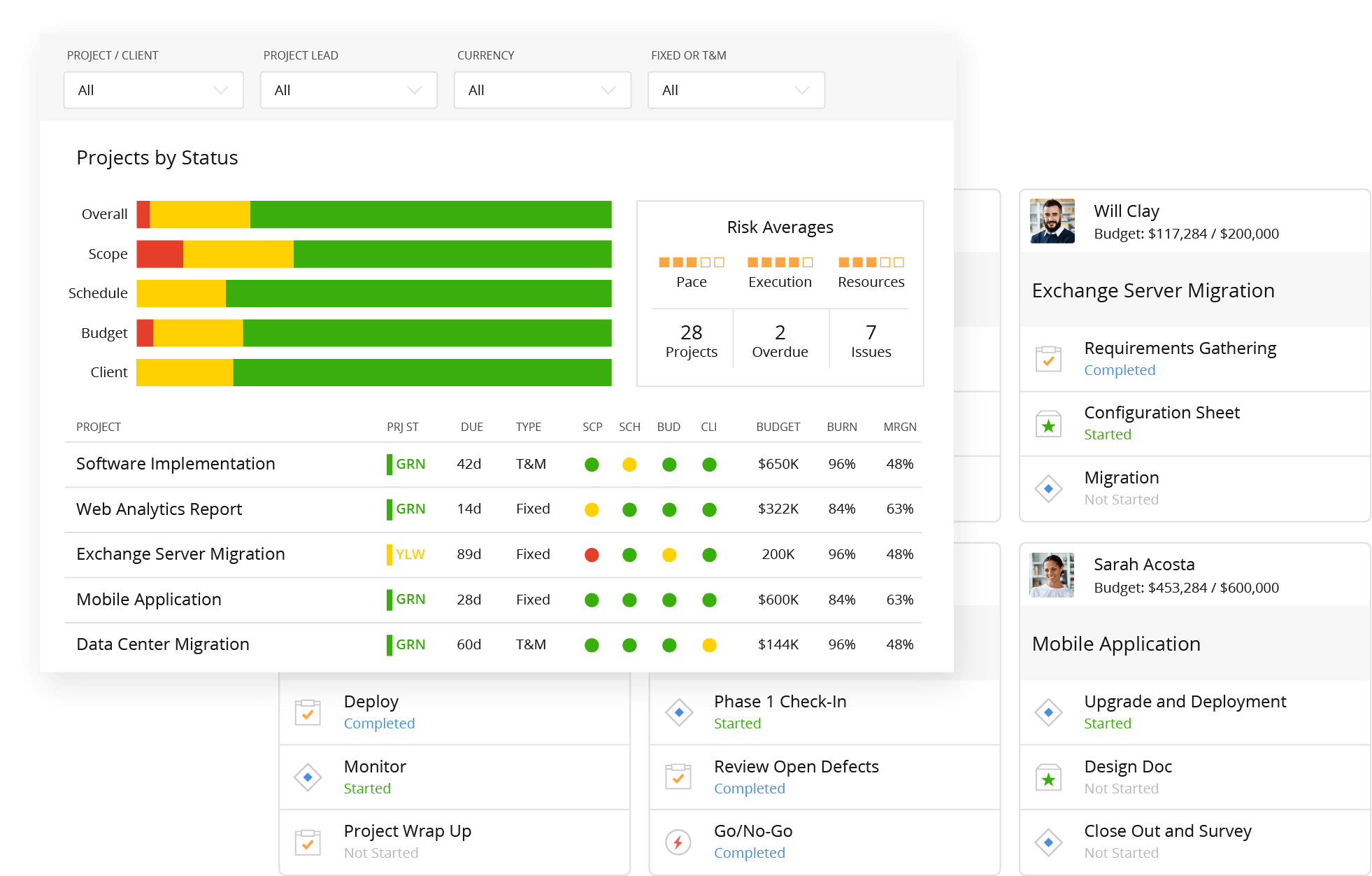Click the green star icon beside Design Doc
This screenshot has height=876, width=1372.
(1048, 777)
